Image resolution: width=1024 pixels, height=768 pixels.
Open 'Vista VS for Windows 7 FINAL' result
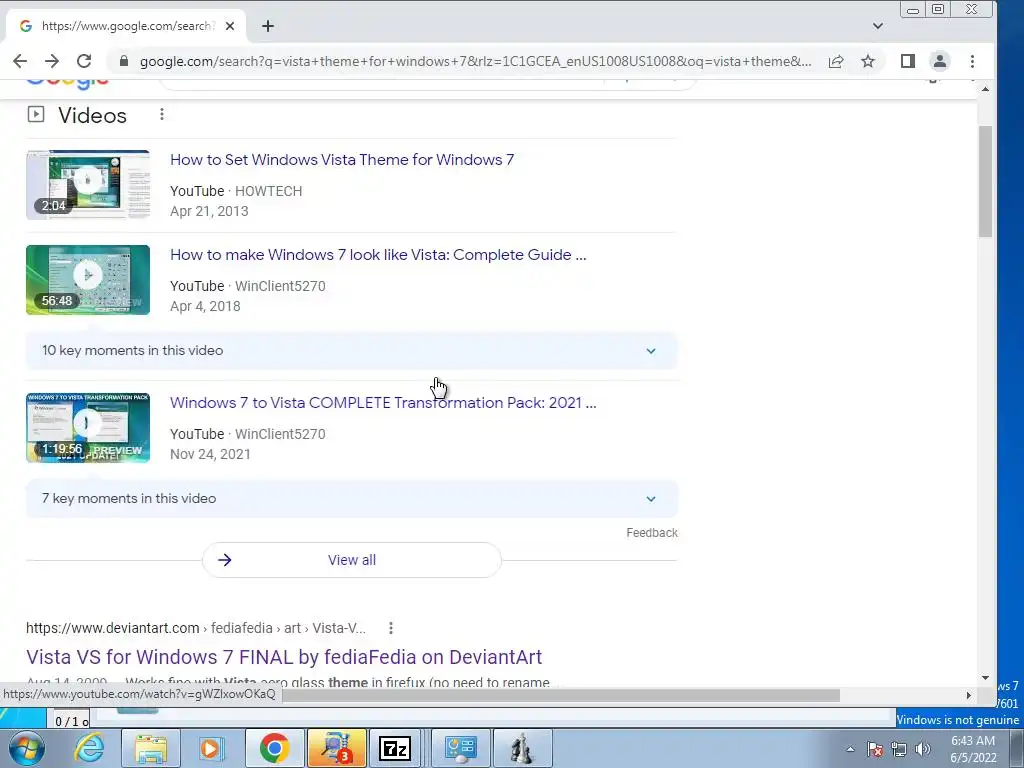284,657
